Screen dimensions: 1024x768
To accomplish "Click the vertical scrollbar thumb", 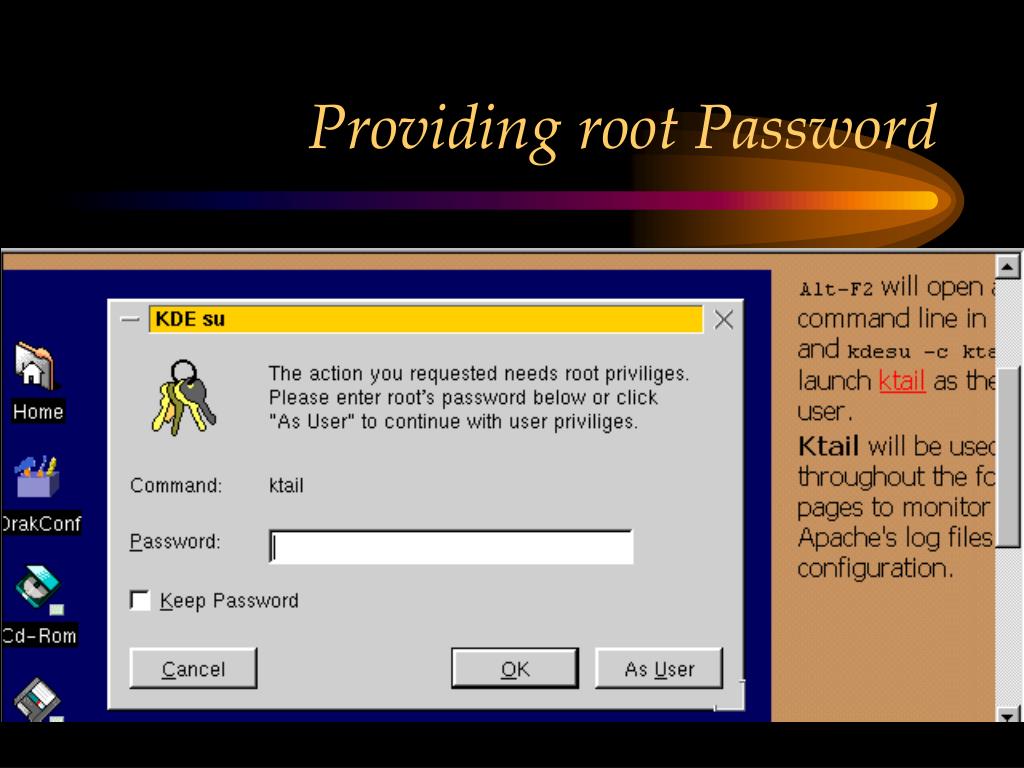I will [1008, 457].
